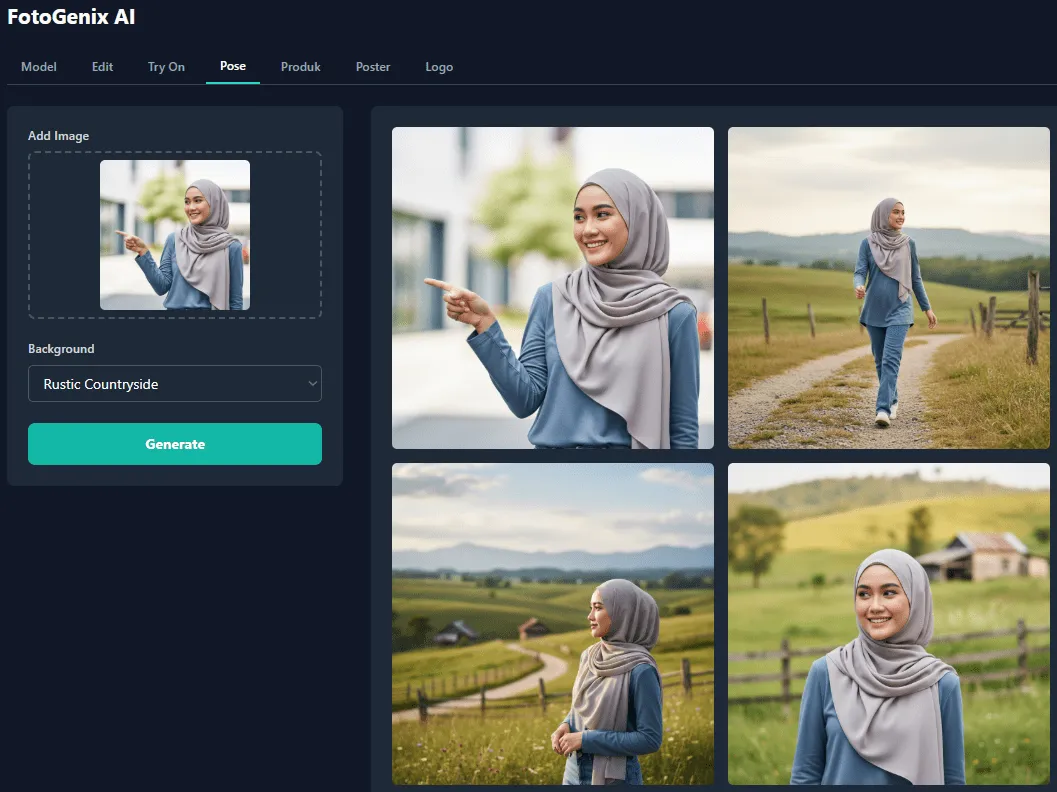The image size is (1057, 792).
Task: Click the chevron on the Background selector
Action: point(311,383)
